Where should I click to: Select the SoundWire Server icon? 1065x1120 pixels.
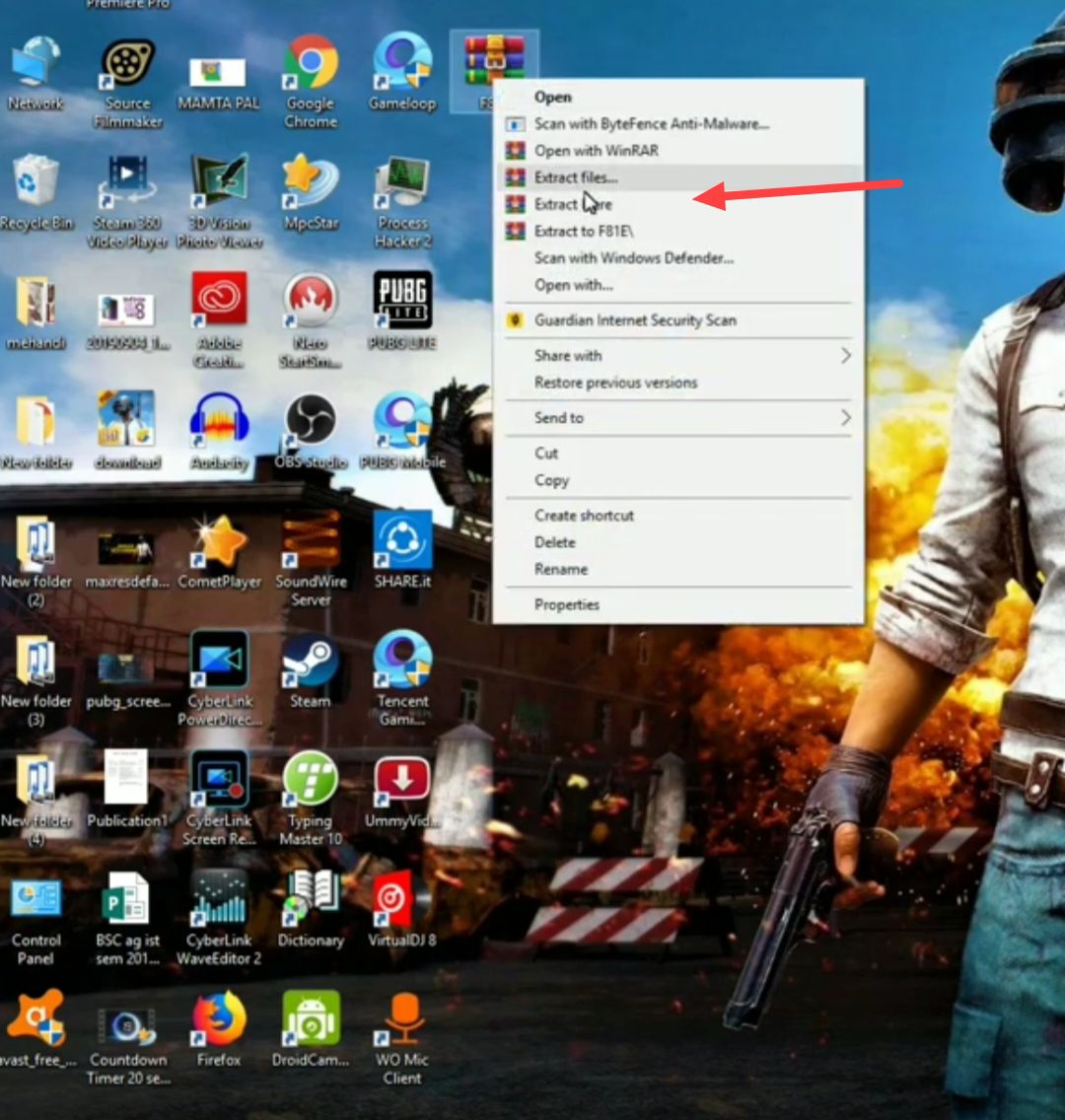[x=311, y=560]
